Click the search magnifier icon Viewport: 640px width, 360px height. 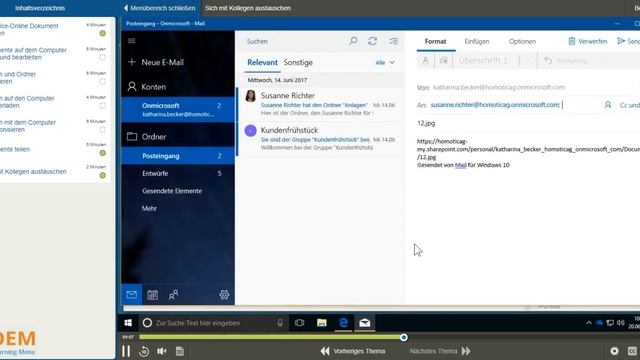pos(353,41)
